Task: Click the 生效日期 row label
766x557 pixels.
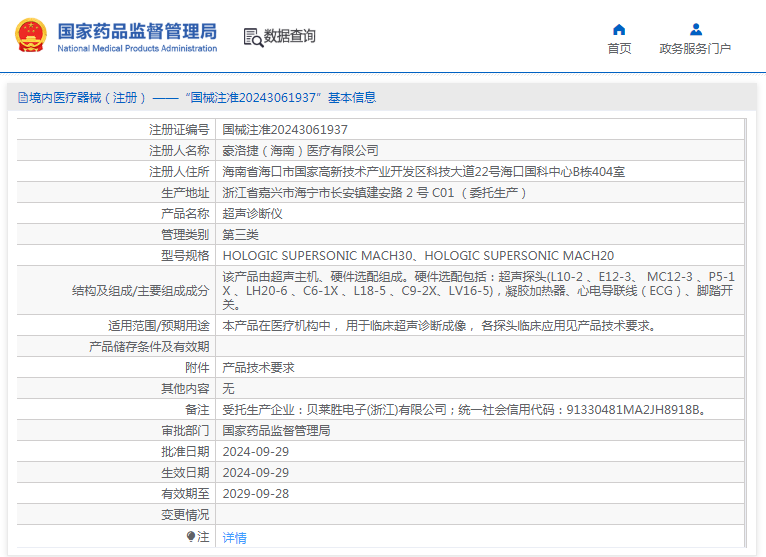Action: tap(185, 472)
